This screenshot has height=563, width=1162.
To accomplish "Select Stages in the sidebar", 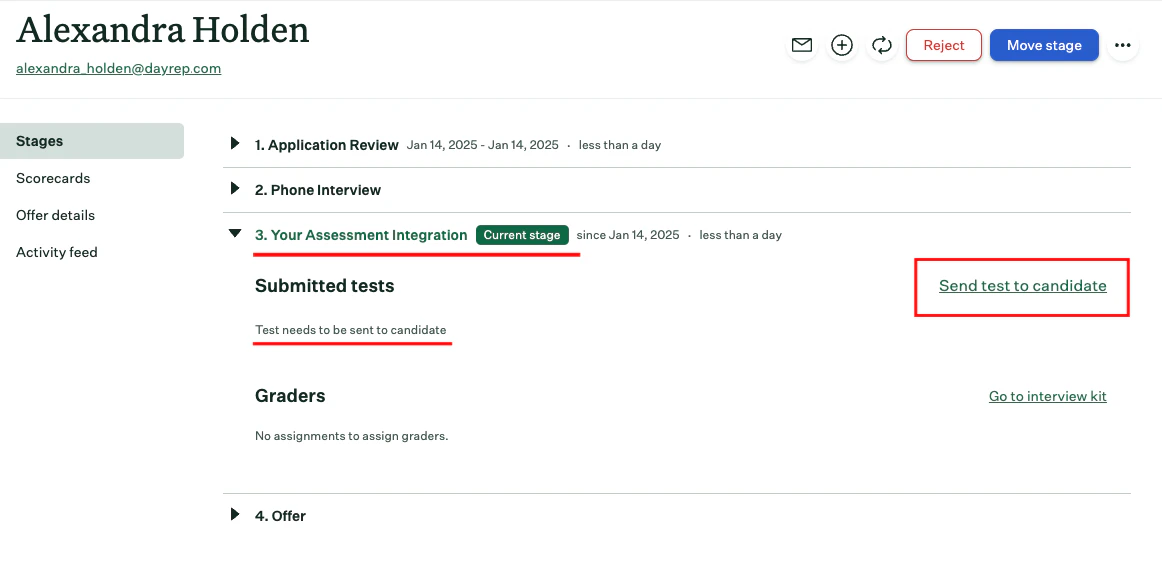I will click(92, 141).
